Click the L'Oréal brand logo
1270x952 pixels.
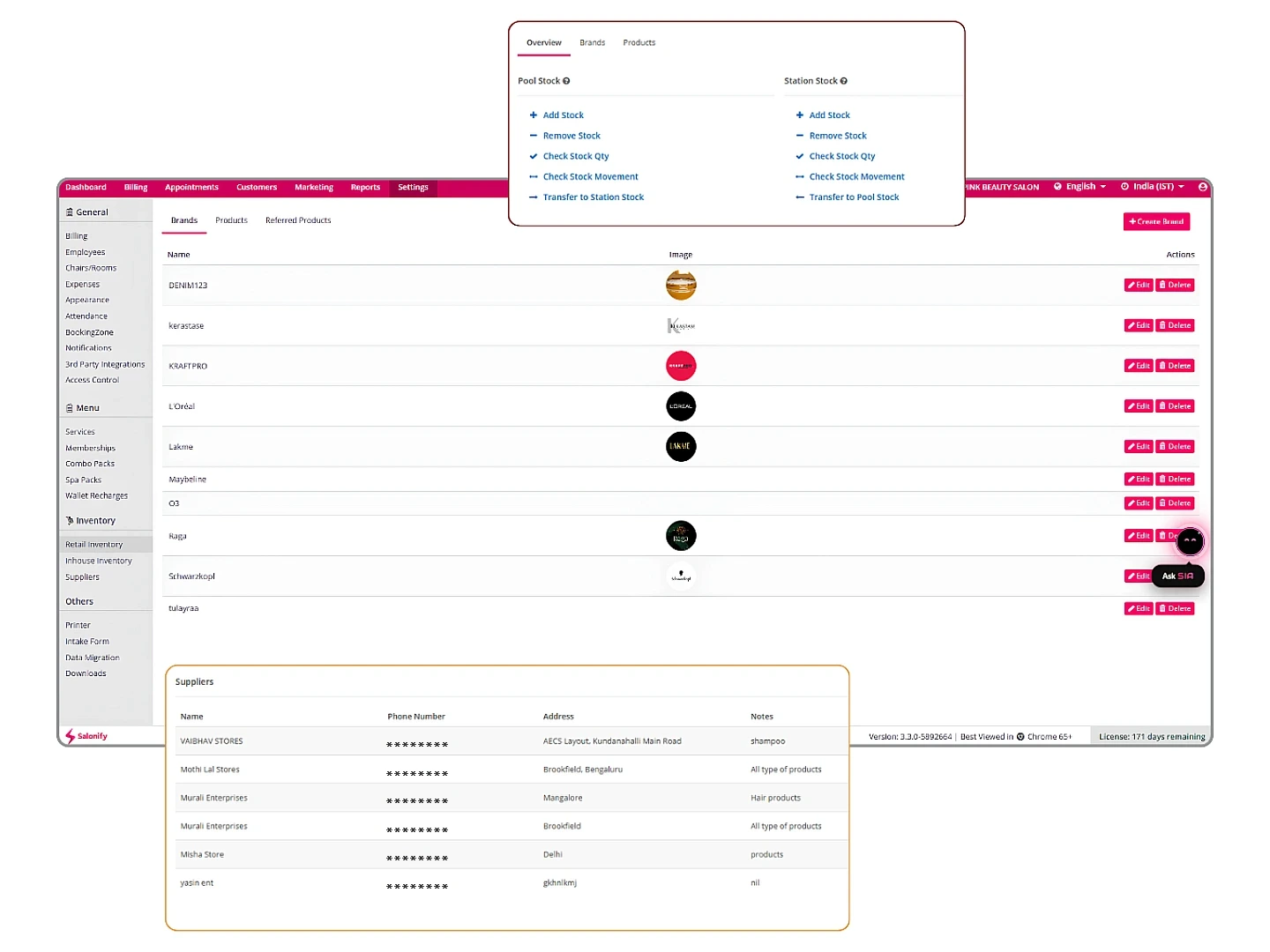pos(681,406)
